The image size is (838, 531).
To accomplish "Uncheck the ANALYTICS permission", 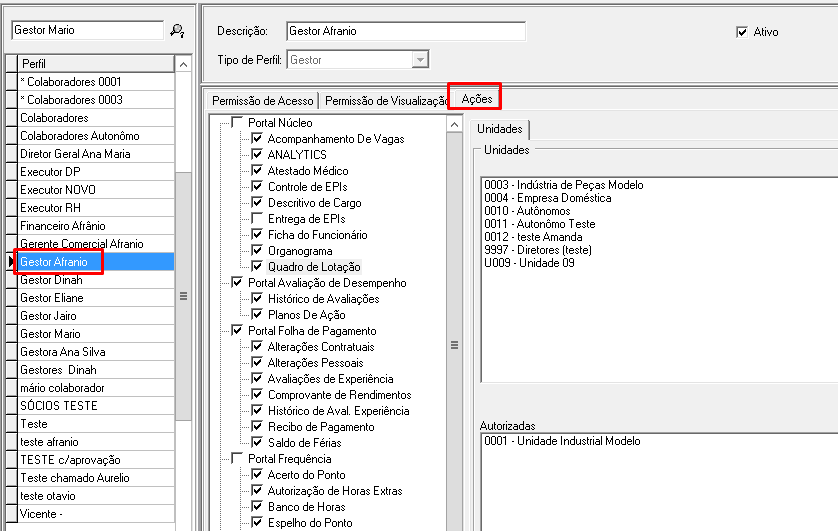I will pyautogui.click(x=257, y=155).
